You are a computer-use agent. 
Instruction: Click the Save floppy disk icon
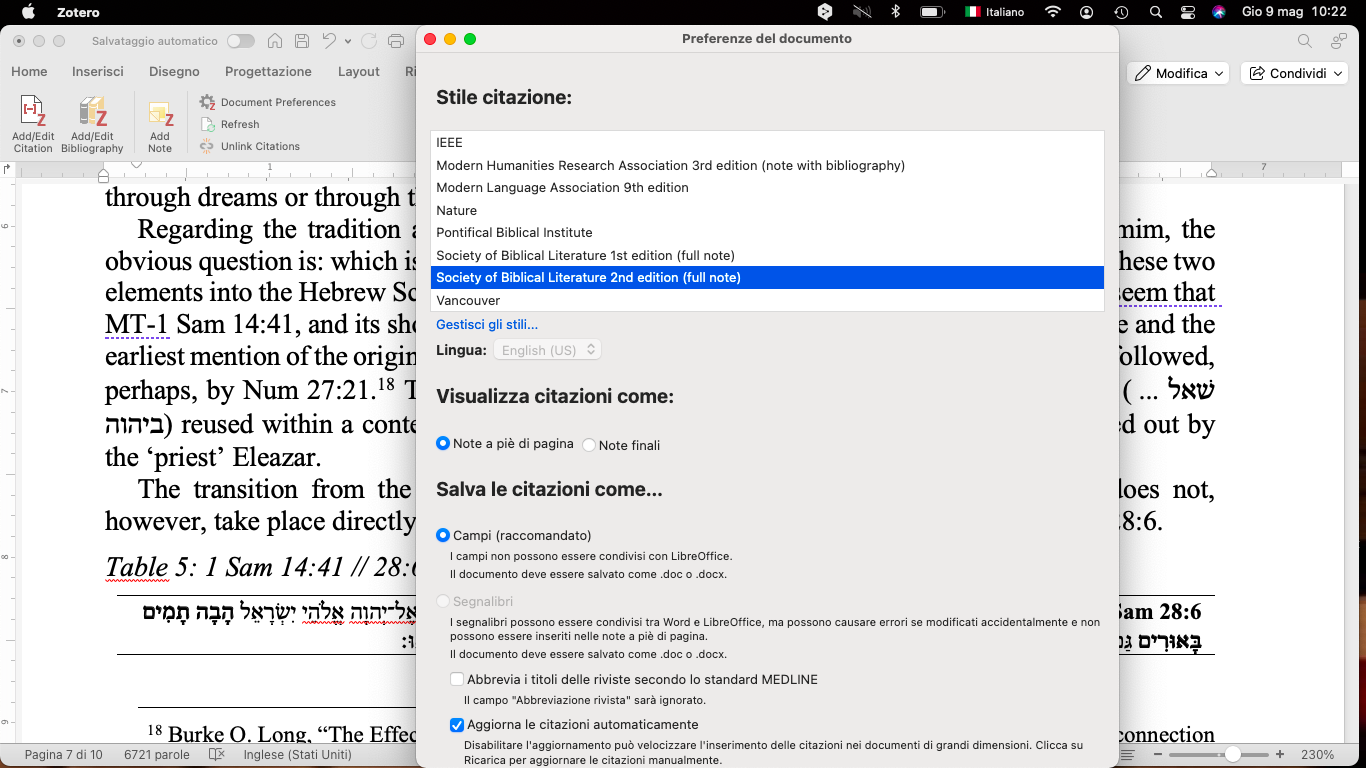301,41
